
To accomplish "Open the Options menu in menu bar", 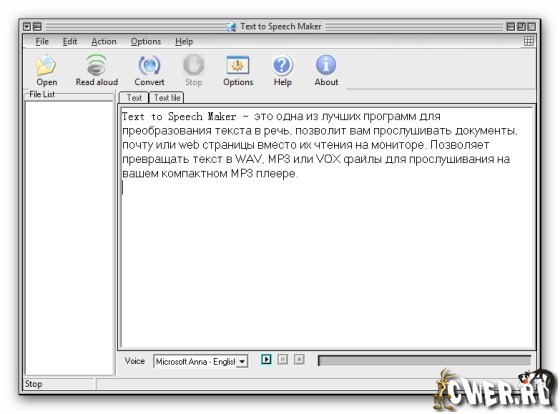I will pos(146,41).
